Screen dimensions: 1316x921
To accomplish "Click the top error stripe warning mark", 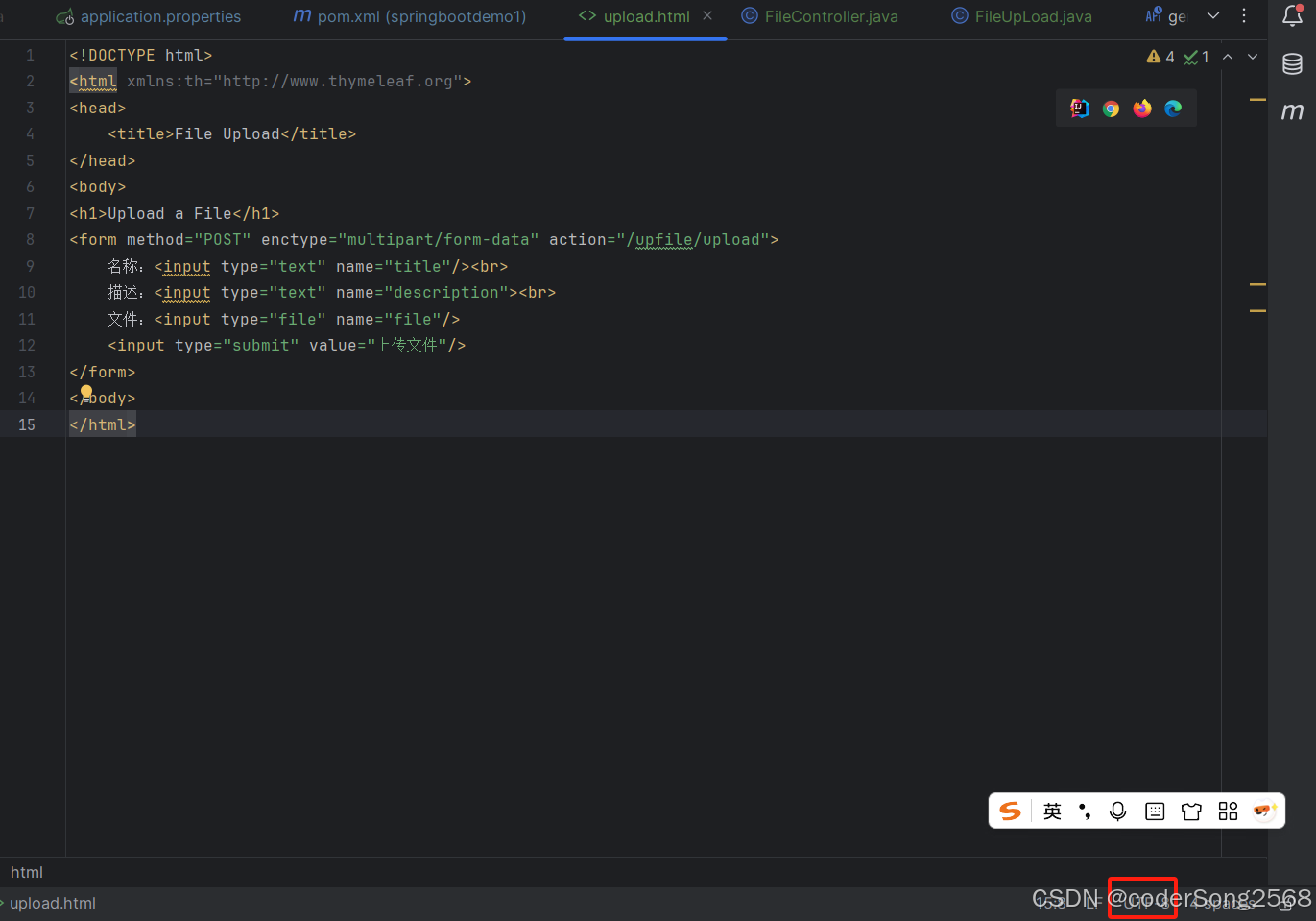I will click(1257, 99).
